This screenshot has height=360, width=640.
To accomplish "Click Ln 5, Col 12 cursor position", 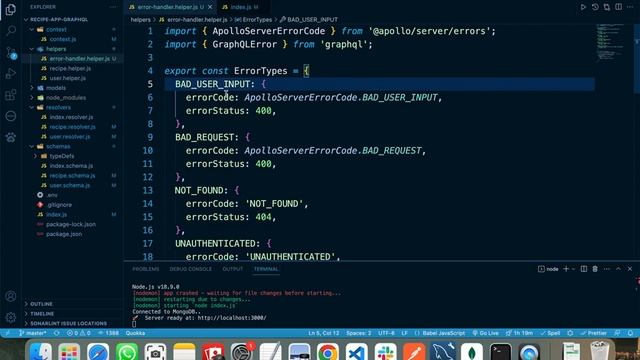I will click(x=324, y=333).
